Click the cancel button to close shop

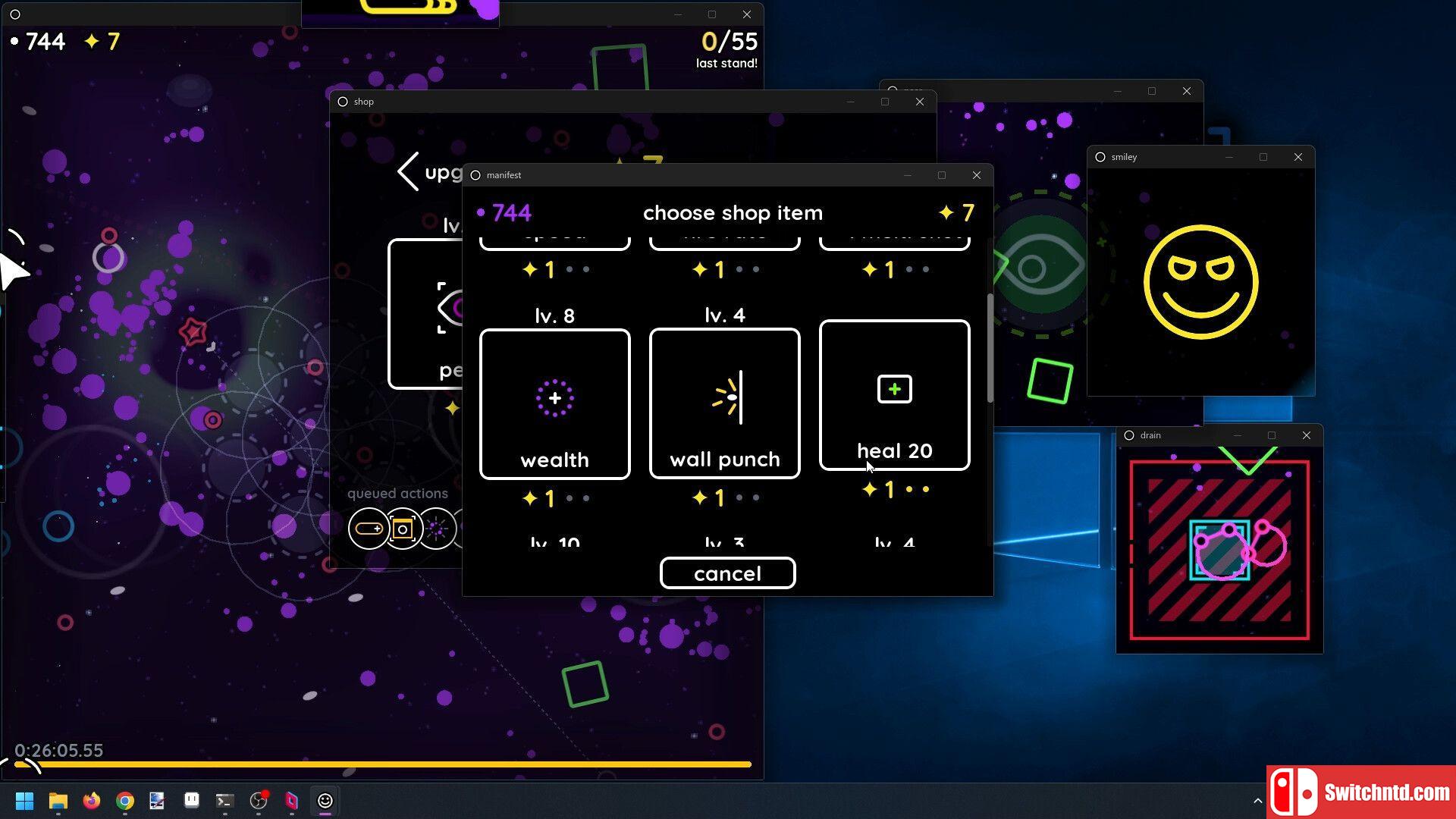pyautogui.click(x=728, y=573)
